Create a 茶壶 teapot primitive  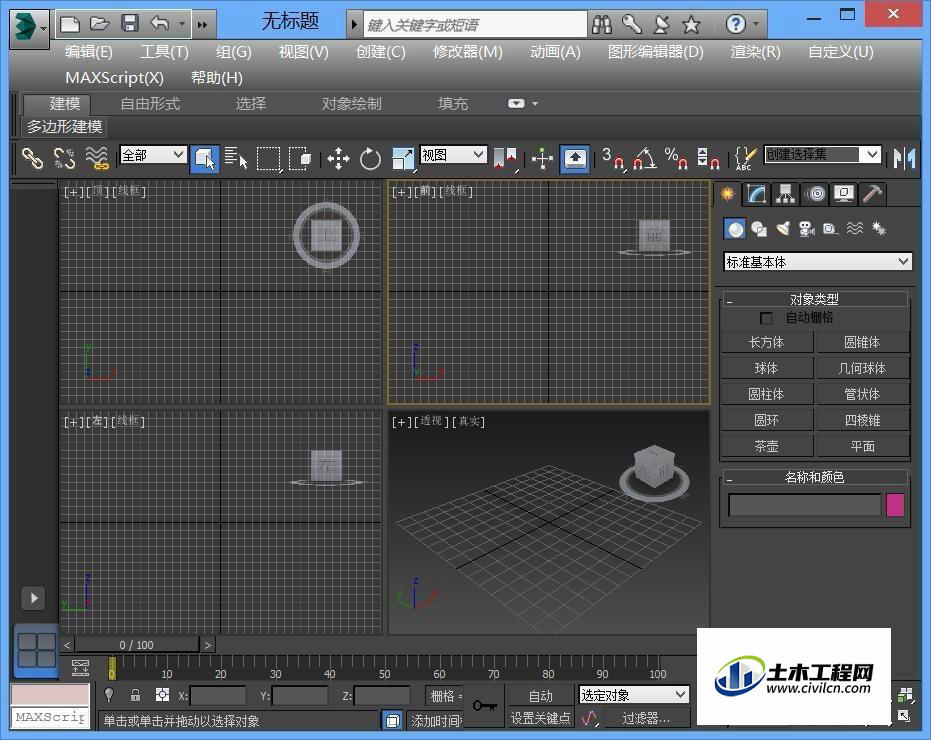(x=767, y=446)
